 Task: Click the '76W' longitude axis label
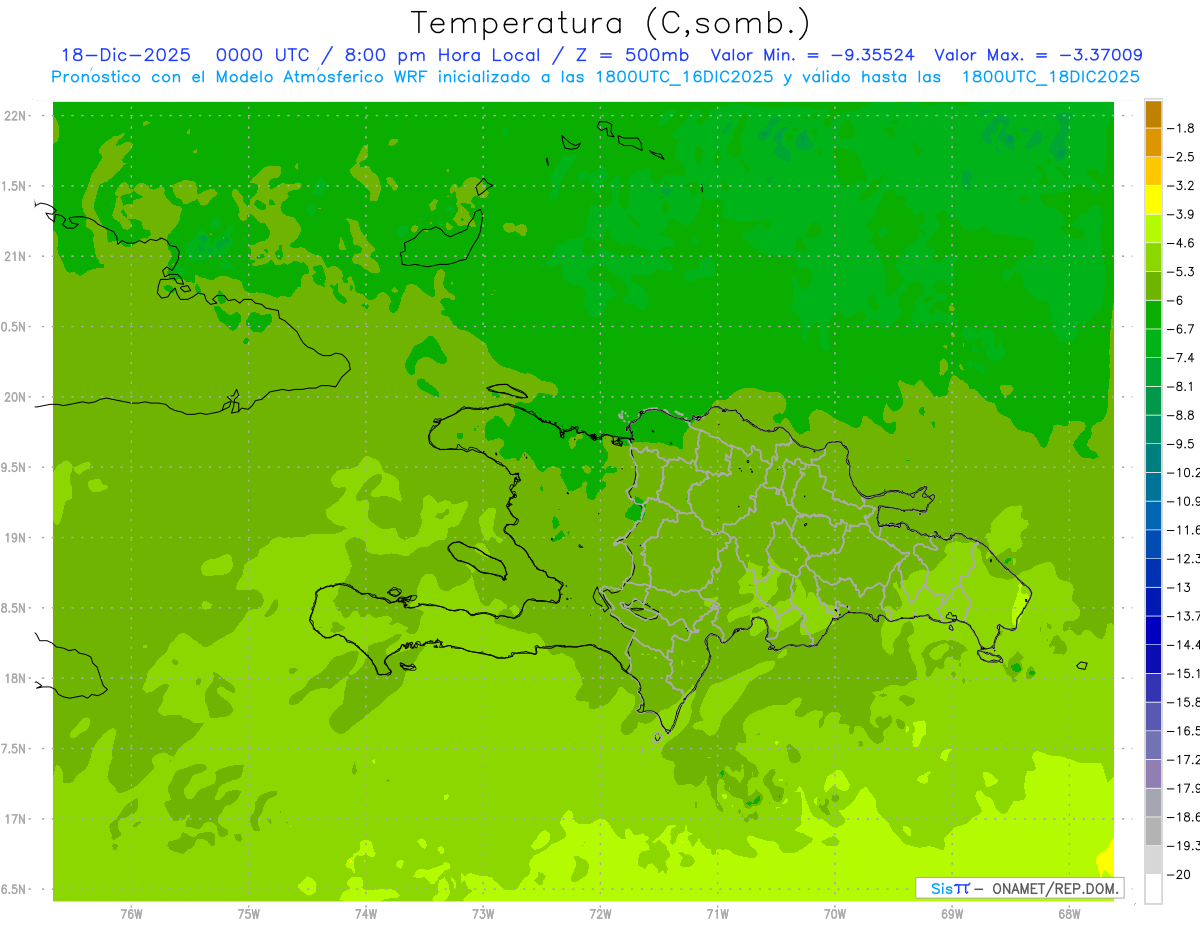click(131, 914)
